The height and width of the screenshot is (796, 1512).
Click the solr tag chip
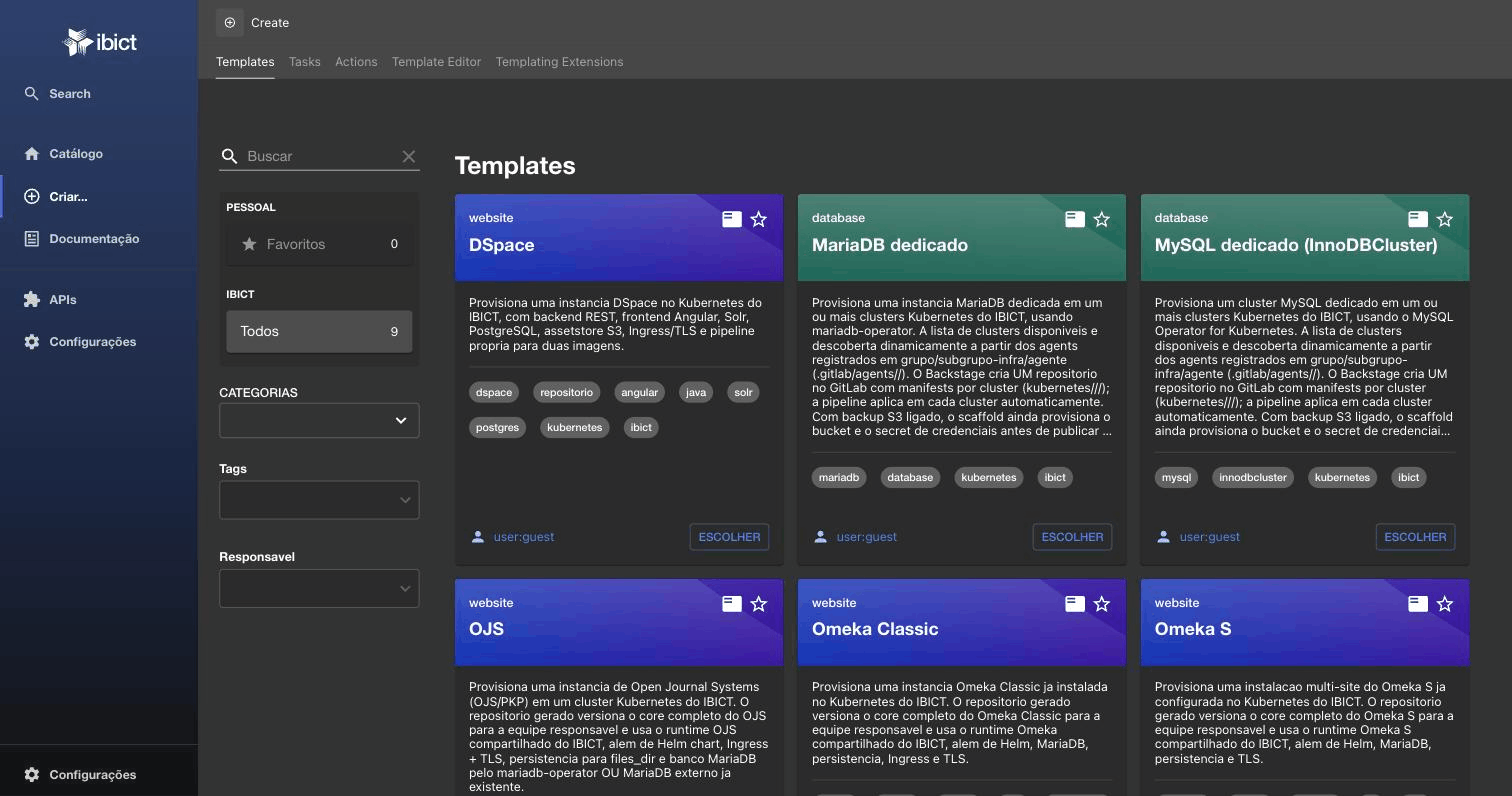point(743,392)
